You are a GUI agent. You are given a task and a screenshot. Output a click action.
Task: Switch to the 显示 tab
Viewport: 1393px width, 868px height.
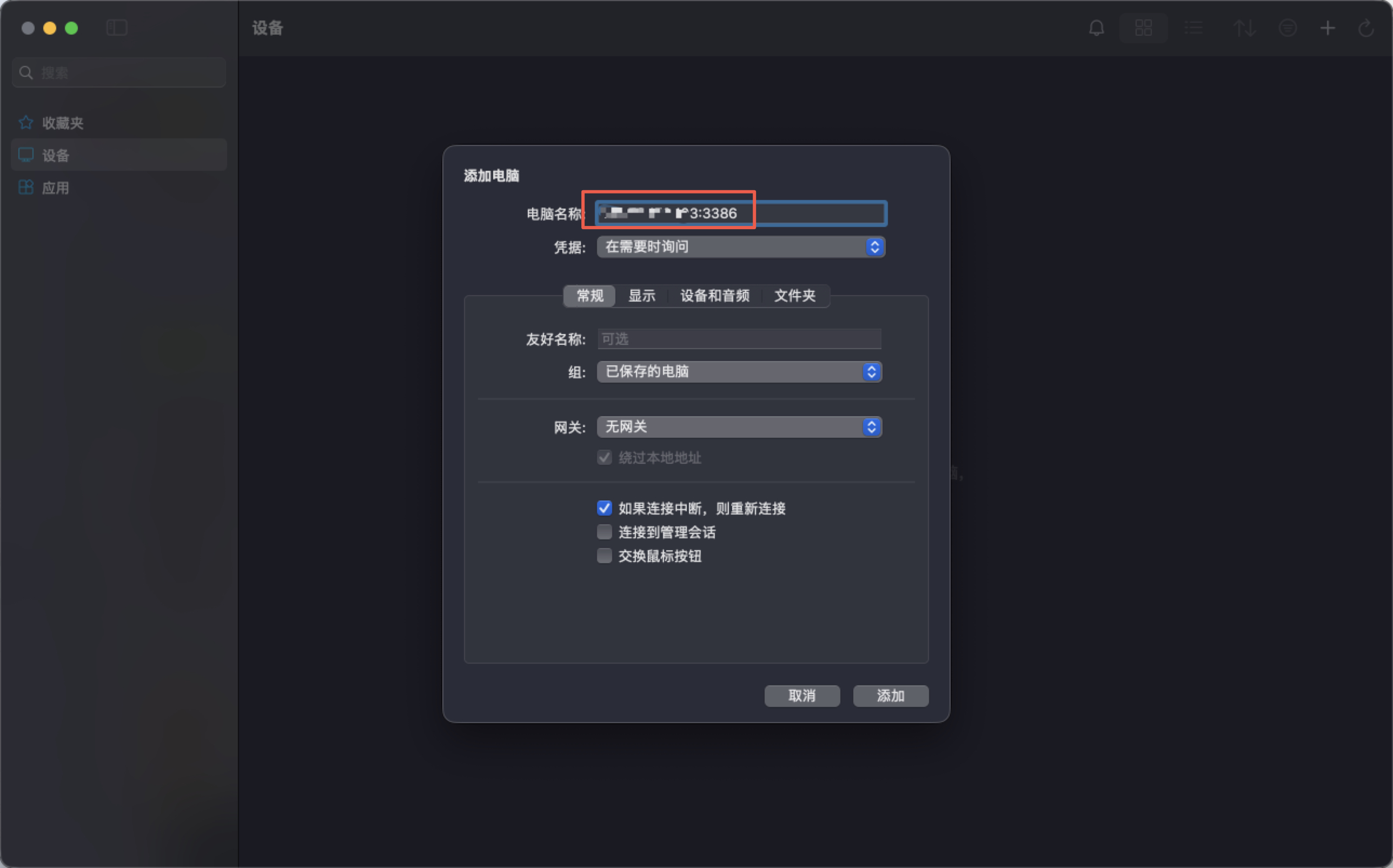[x=641, y=296]
